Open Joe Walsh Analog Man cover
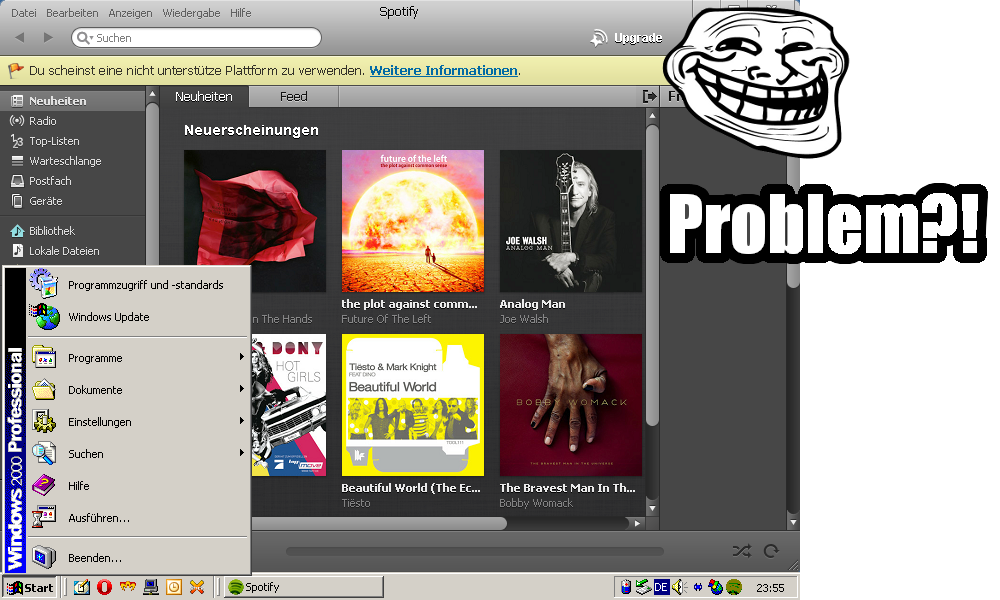 click(571, 221)
